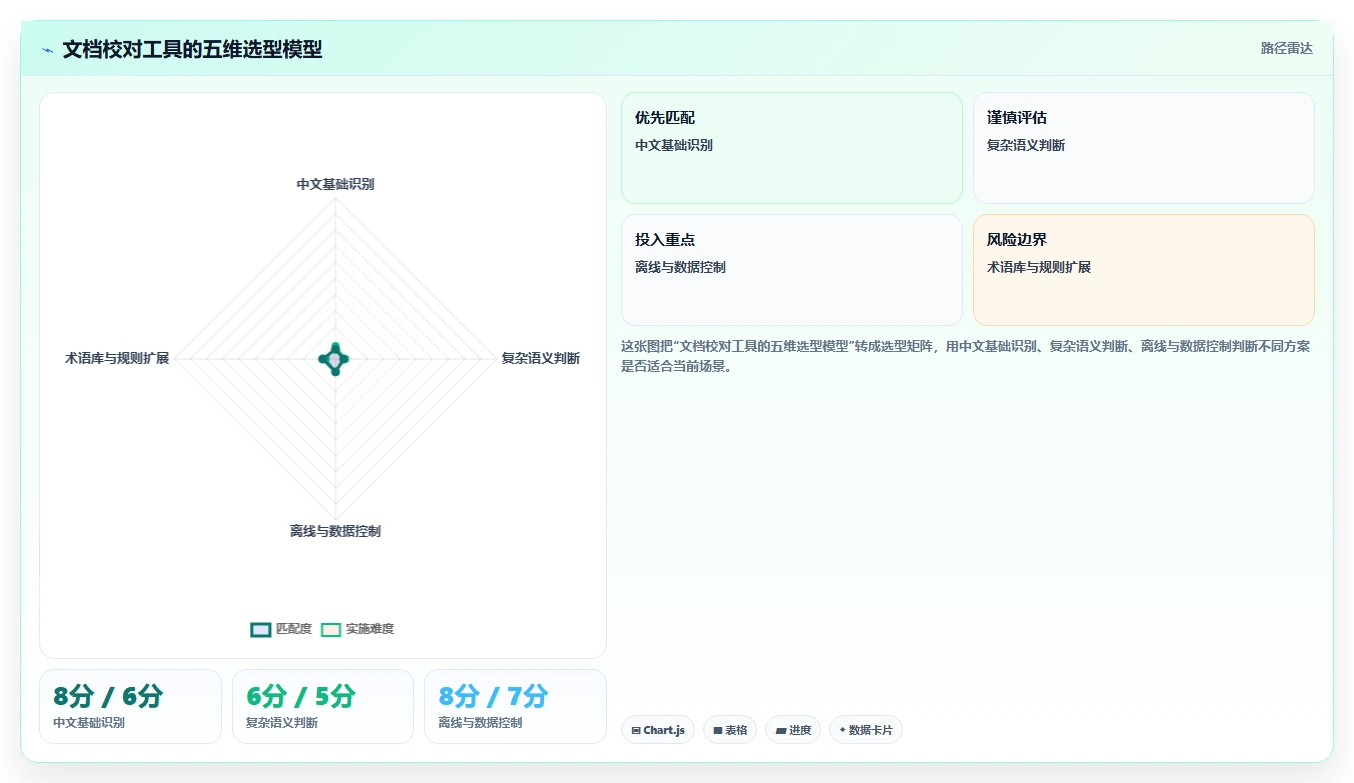1354x783 pixels.
Task: Open the 投入重点 card
Action: pyautogui.click(x=791, y=270)
